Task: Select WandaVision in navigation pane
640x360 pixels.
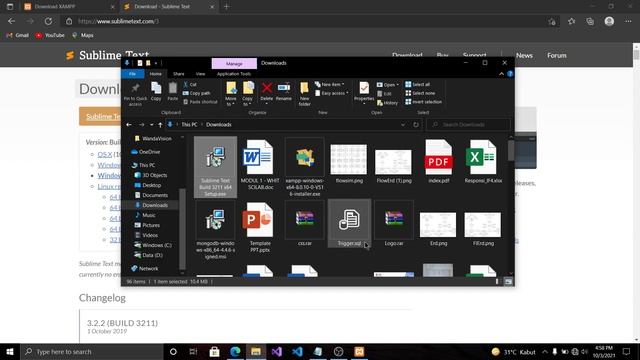Action: (153, 139)
